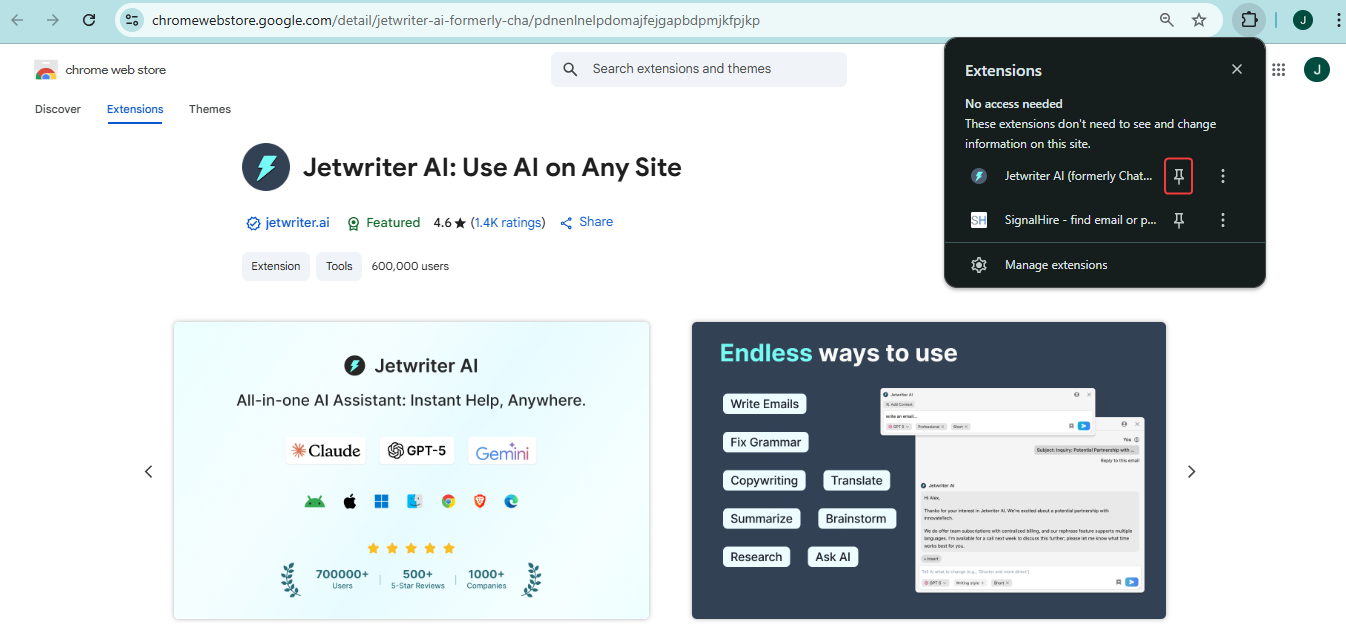Close the Extensions popup
The image size is (1346, 639).
[x=1237, y=69]
